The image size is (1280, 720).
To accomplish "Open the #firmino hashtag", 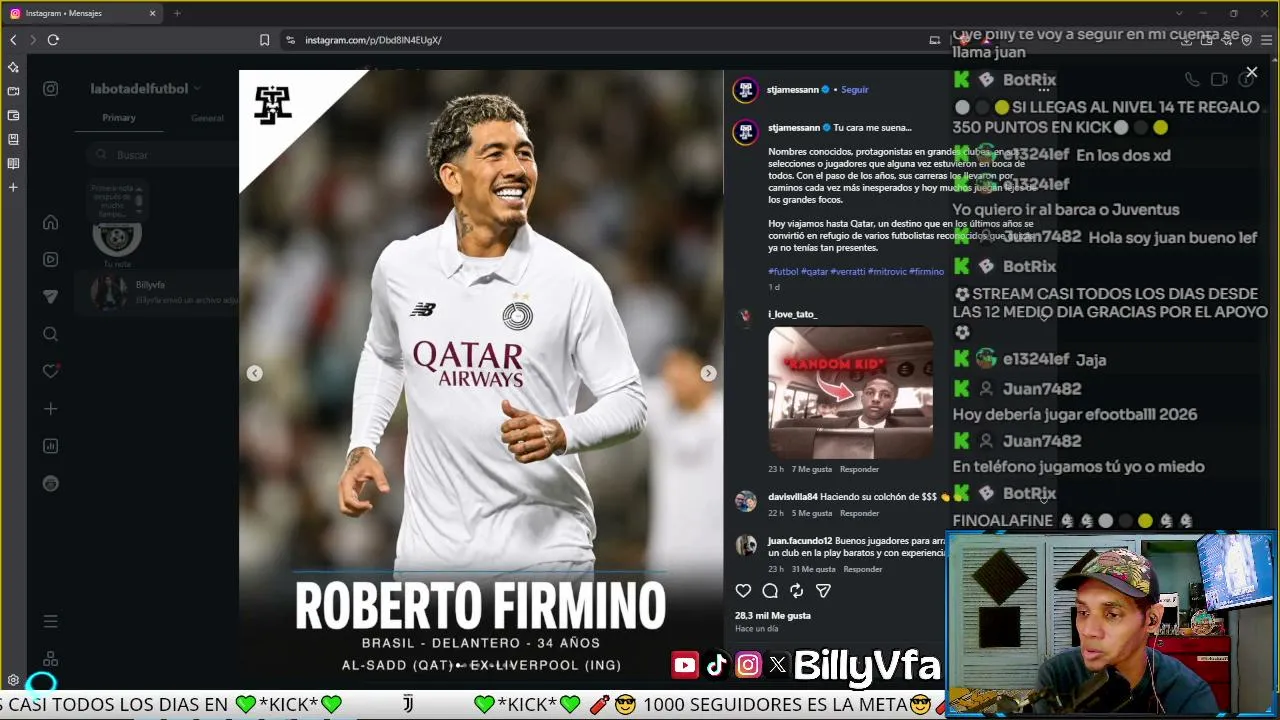I will pyautogui.click(x=926, y=272).
